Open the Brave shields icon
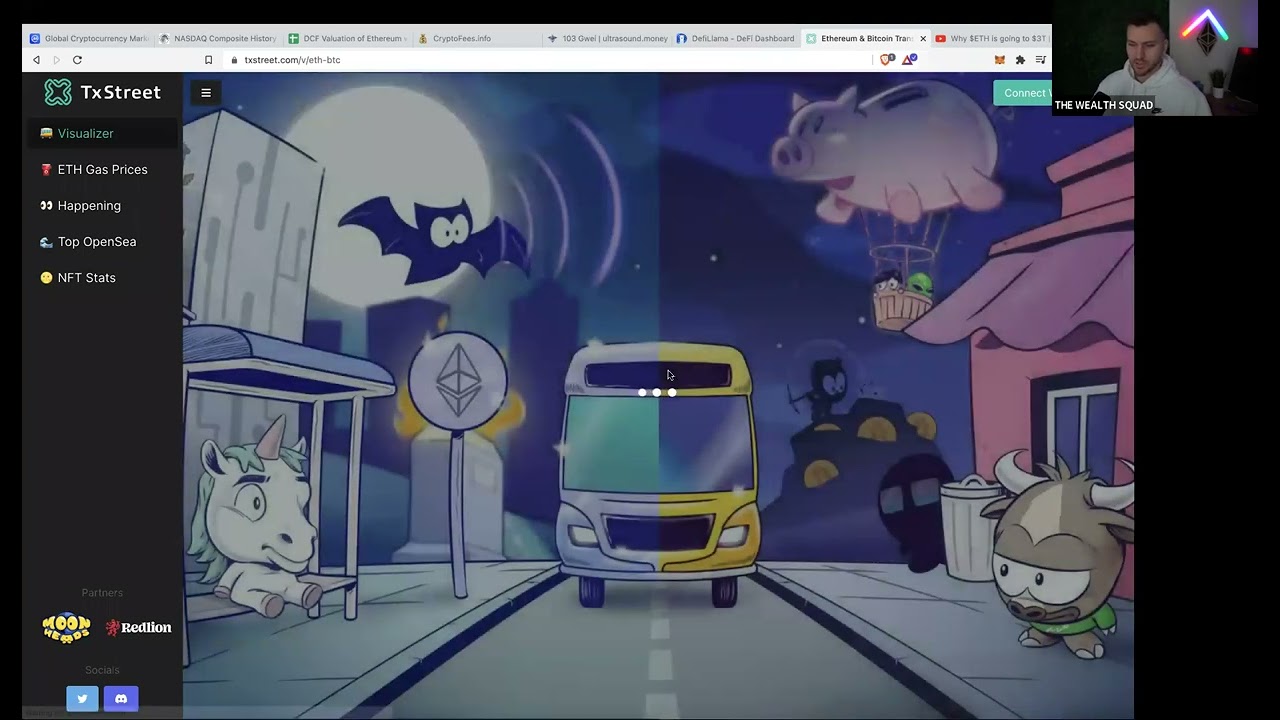1280x720 pixels. tap(887, 60)
